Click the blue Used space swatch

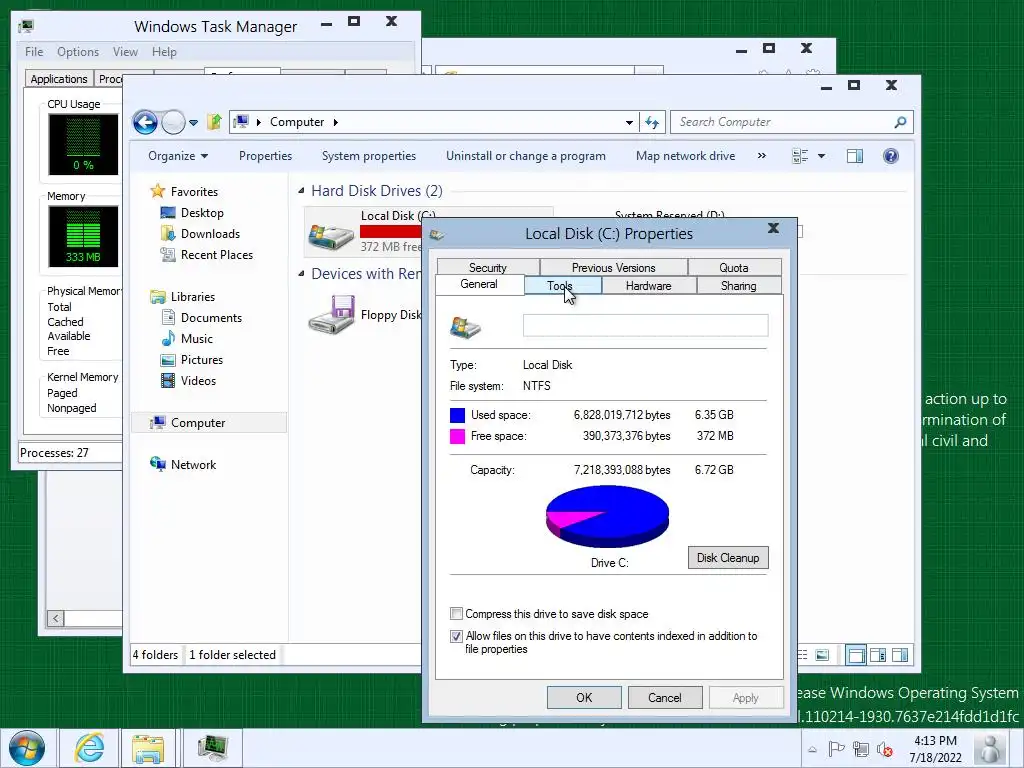[457, 415]
